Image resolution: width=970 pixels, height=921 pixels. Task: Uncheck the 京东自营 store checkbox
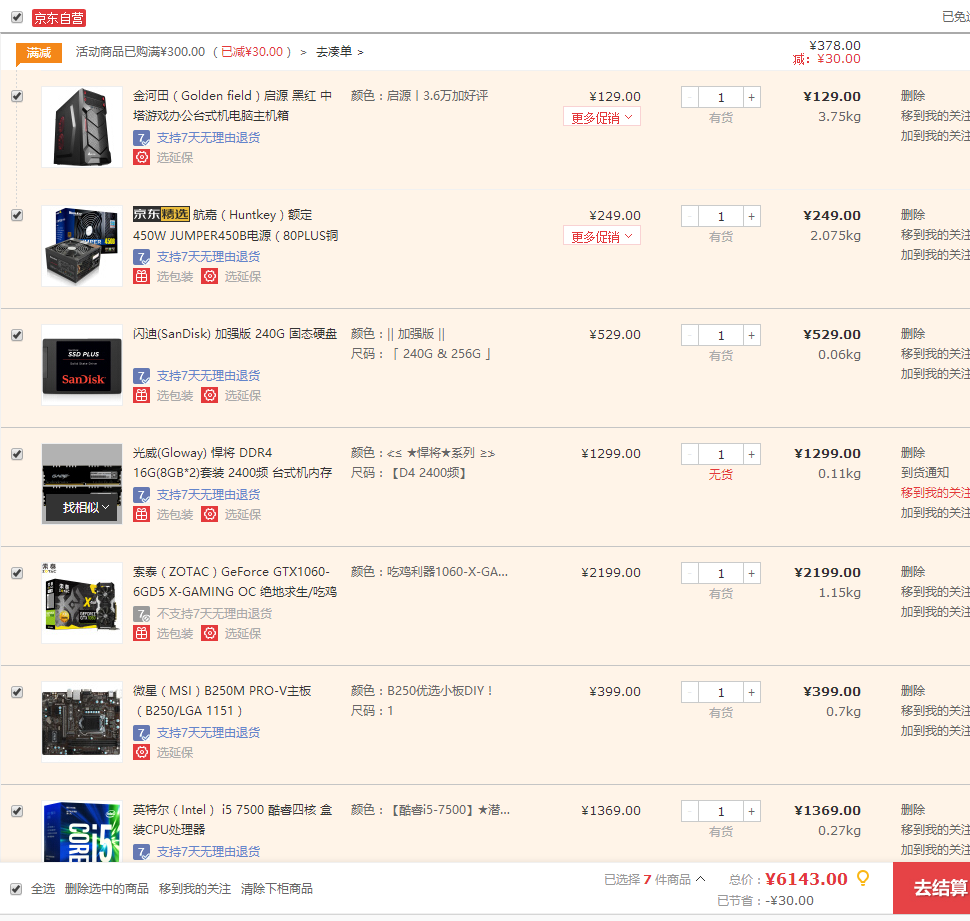pyautogui.click(x=17, y=17)
